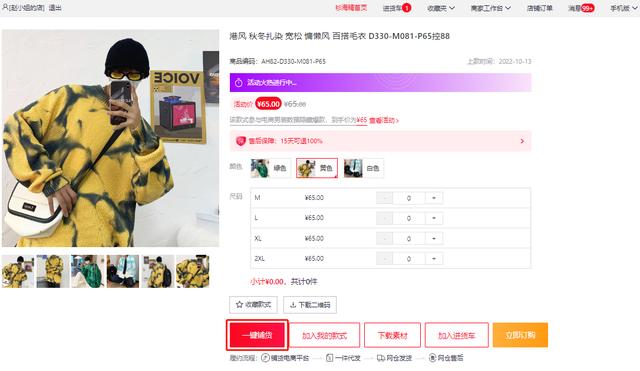640x371 pixels.
Task: Increase quantity for size M
Action: (x=434, y=198)
